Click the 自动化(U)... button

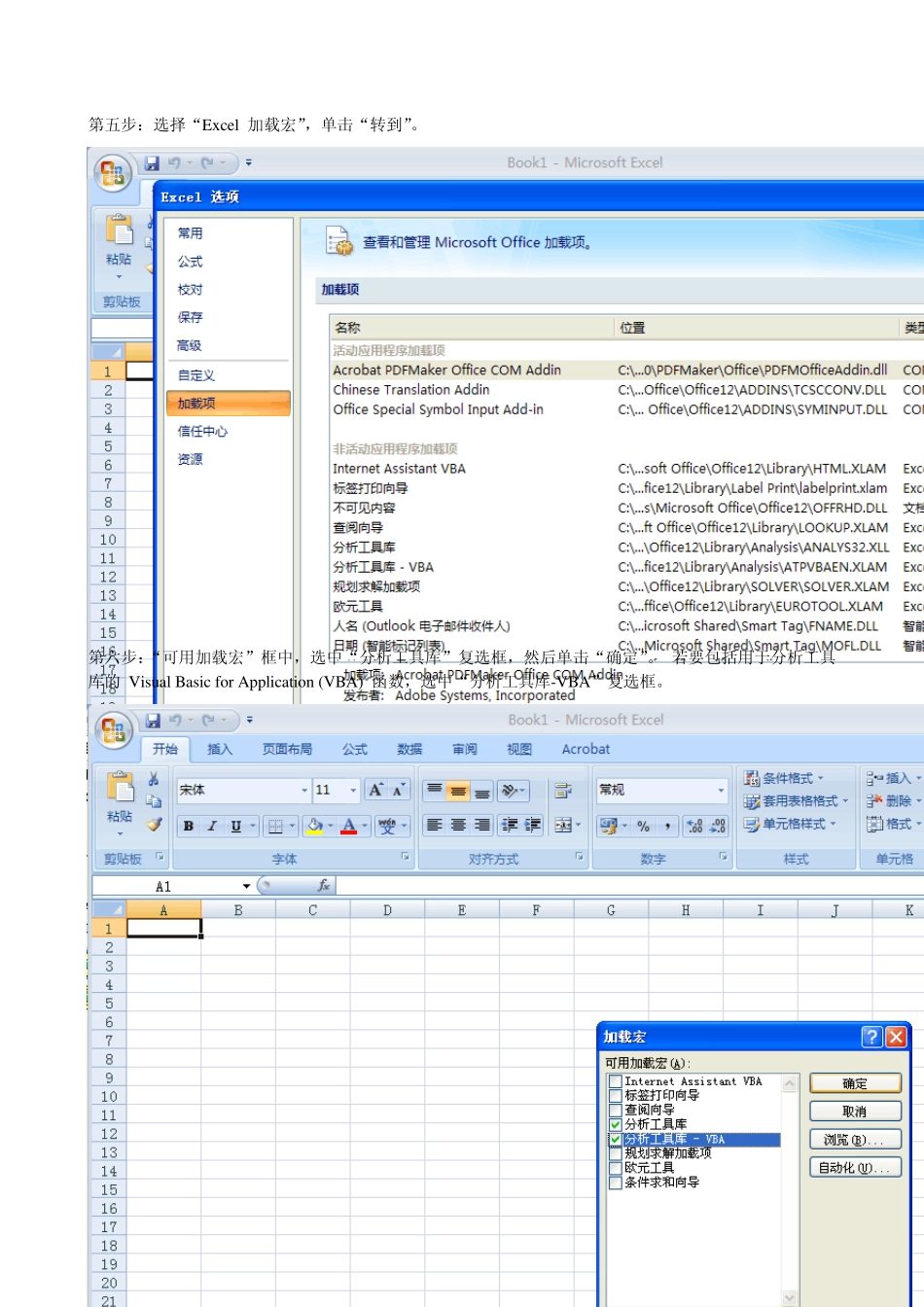[855, 1168]
